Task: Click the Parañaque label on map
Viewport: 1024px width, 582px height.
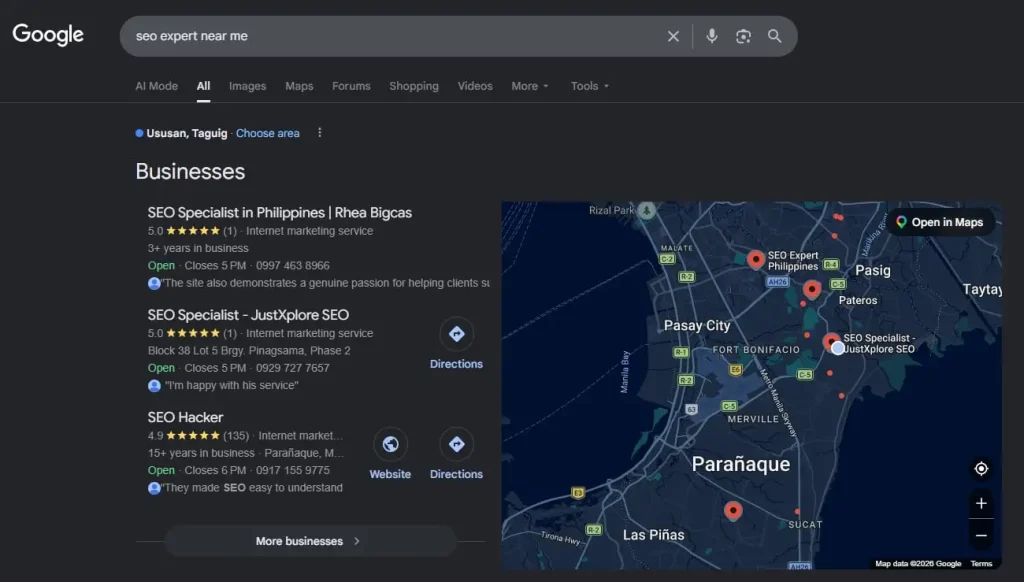Action: [x=741, y=464]
